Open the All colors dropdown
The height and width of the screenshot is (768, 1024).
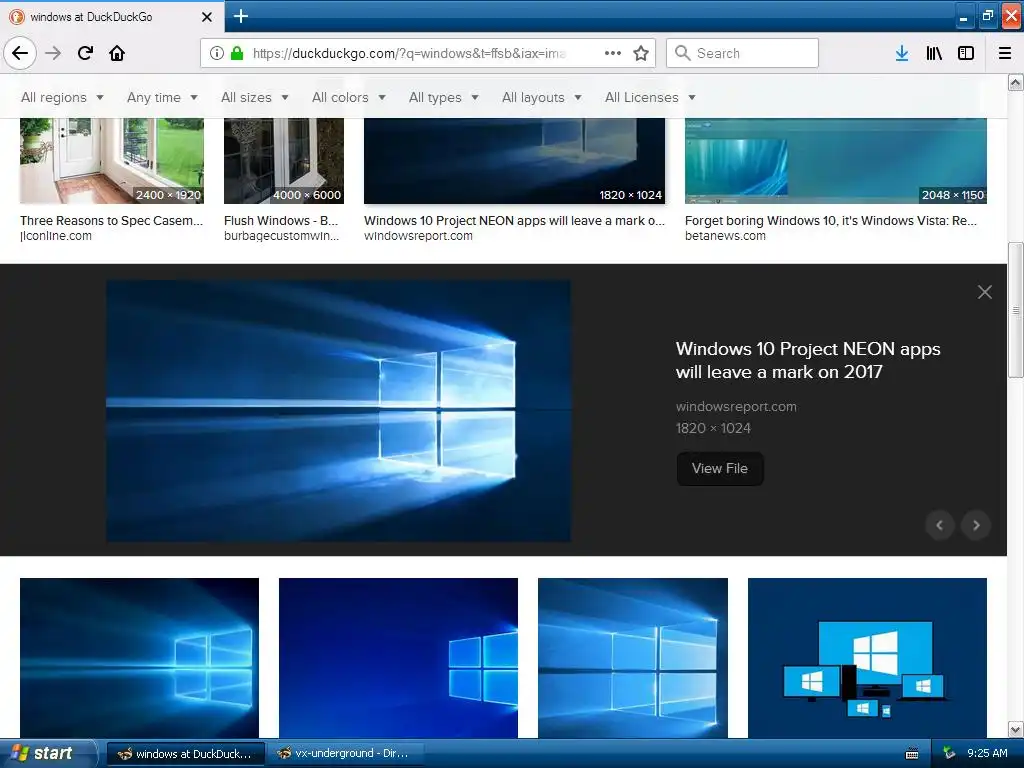pos(349,97)
